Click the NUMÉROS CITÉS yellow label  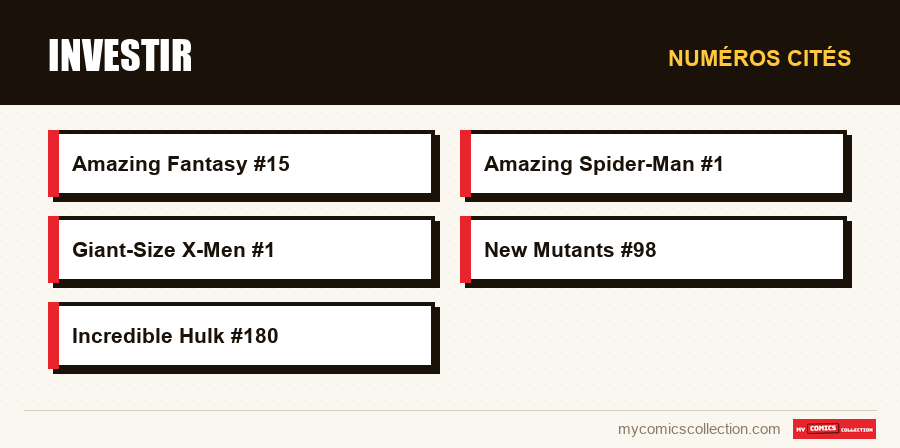(x=759, y=58)
